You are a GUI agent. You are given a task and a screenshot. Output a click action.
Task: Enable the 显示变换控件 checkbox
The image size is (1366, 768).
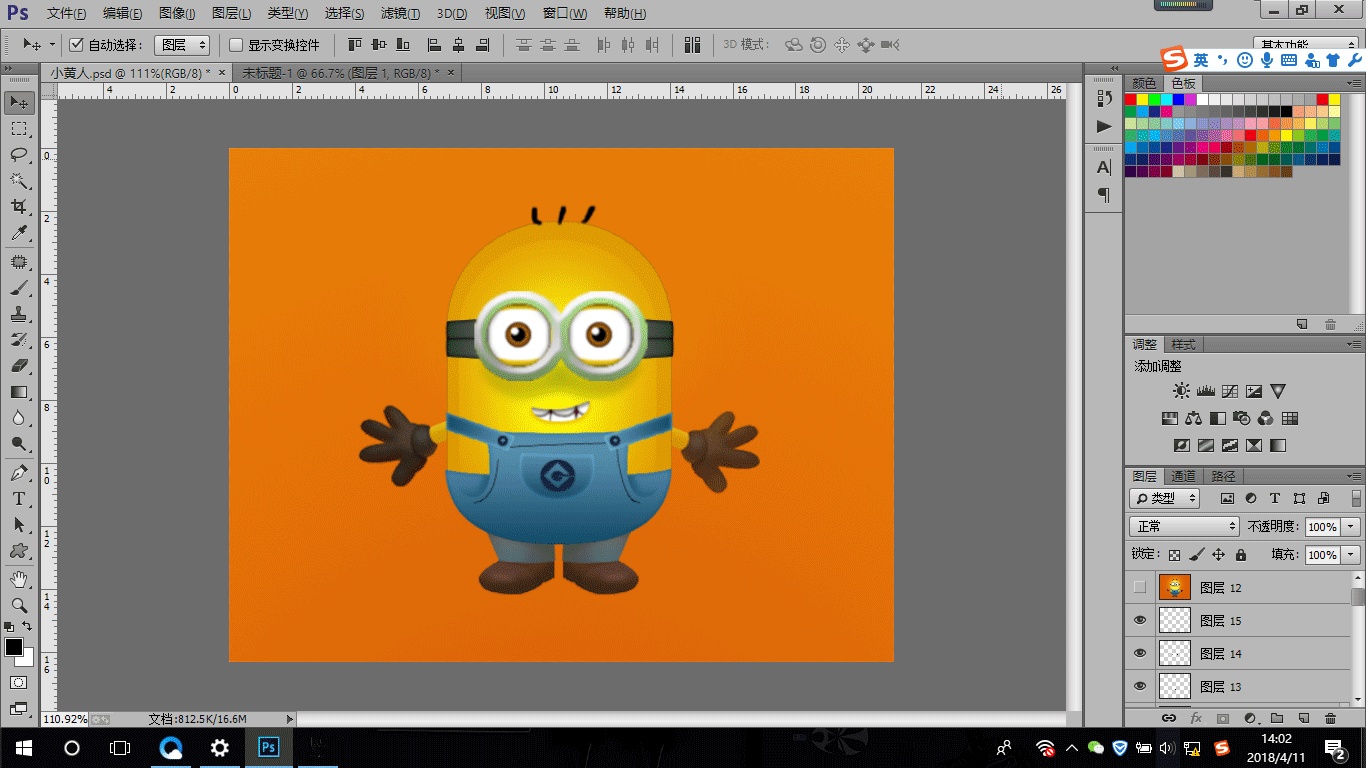(237, 45)
